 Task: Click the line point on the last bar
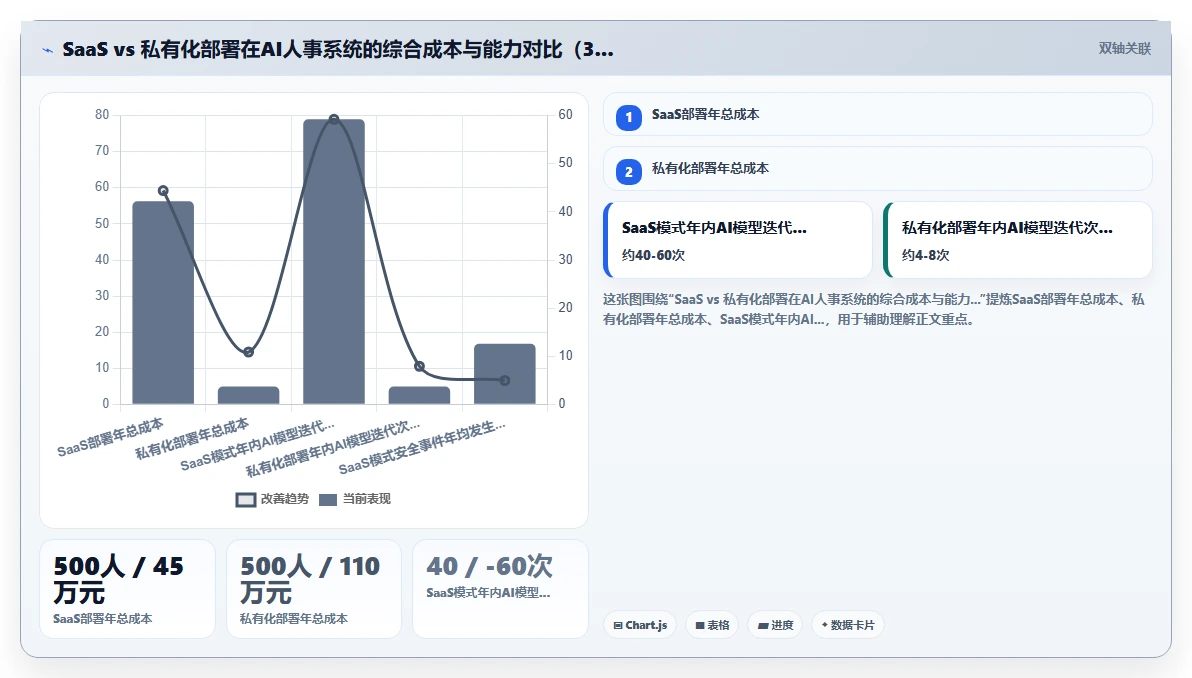click(505, 380)
